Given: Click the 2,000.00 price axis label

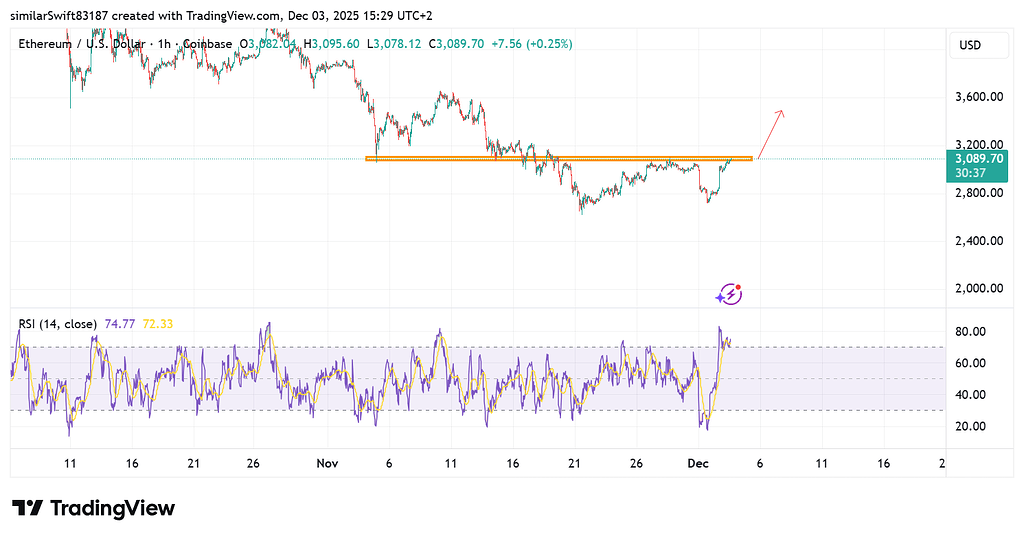Looking at the screenshot, I should coord(979,288).
